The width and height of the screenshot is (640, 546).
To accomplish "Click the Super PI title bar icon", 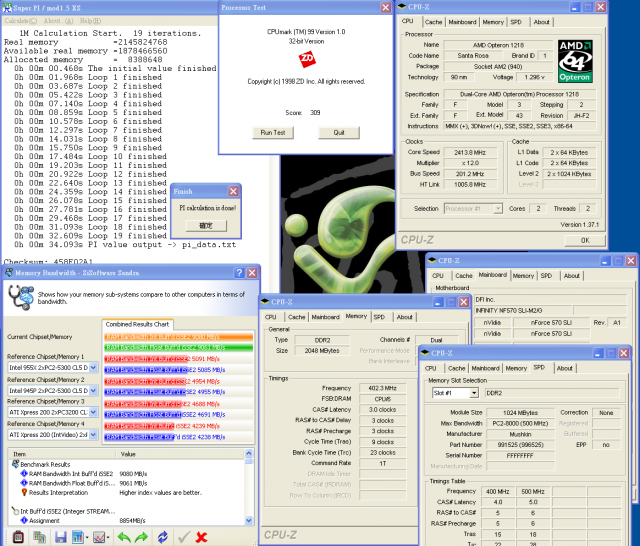I will (x=7, y=7).
